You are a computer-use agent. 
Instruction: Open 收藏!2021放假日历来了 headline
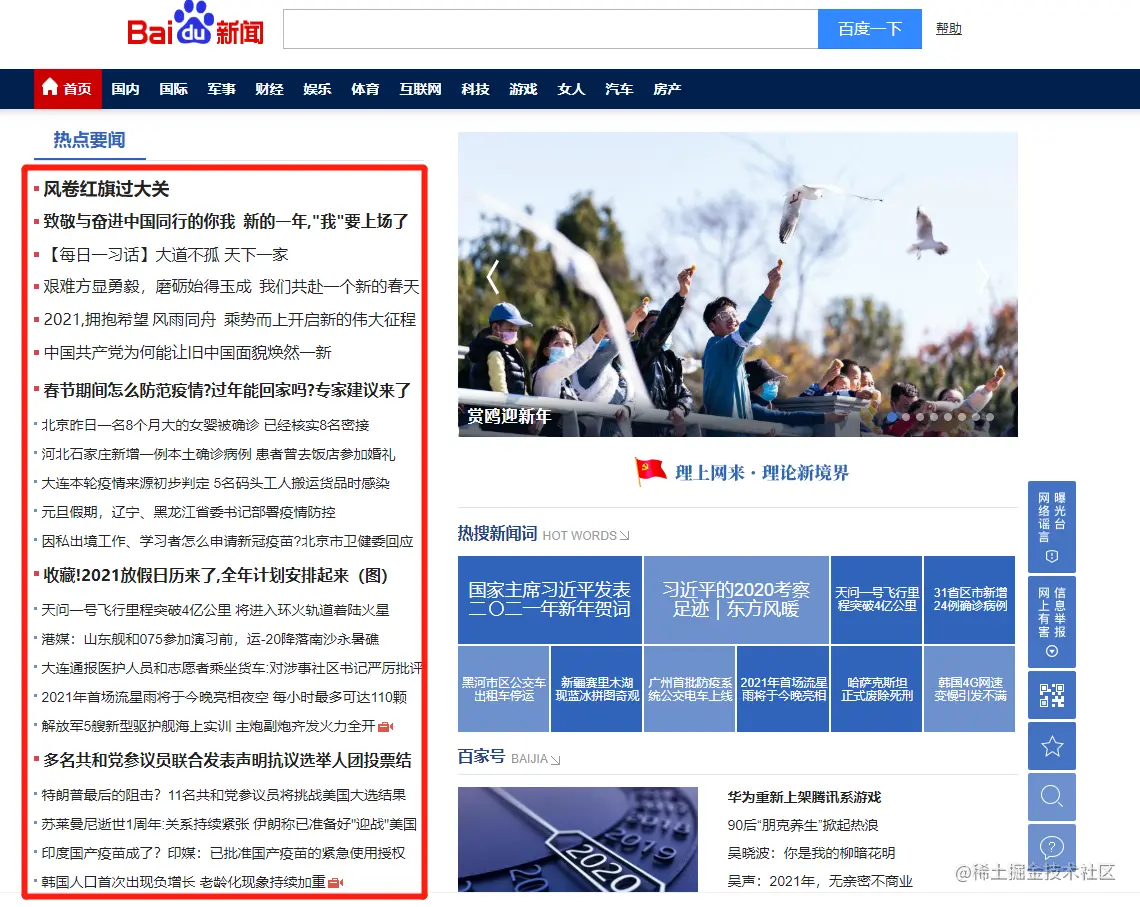coord(215,576)
